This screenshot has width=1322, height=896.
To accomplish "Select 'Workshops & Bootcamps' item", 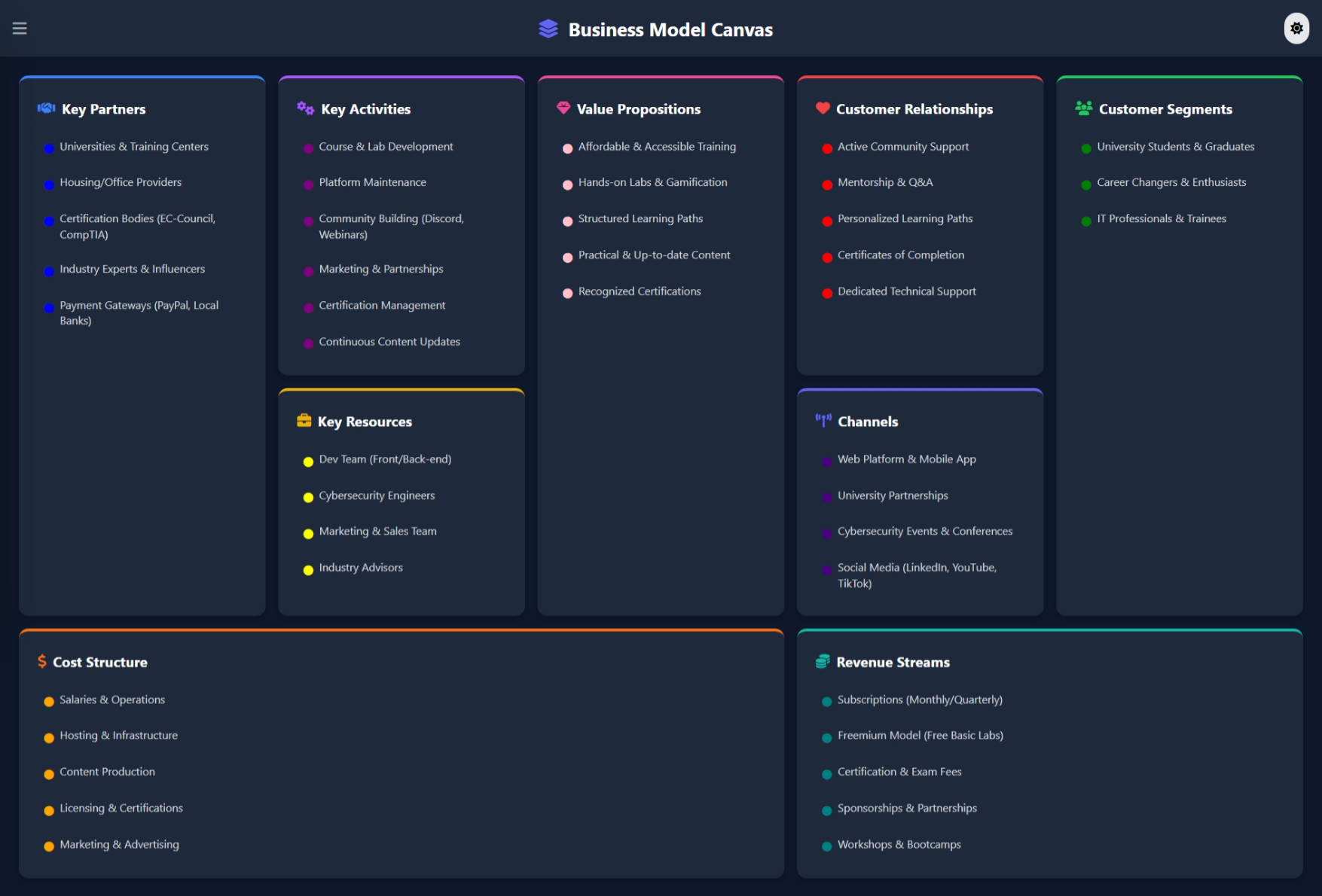I will point(899,845).
